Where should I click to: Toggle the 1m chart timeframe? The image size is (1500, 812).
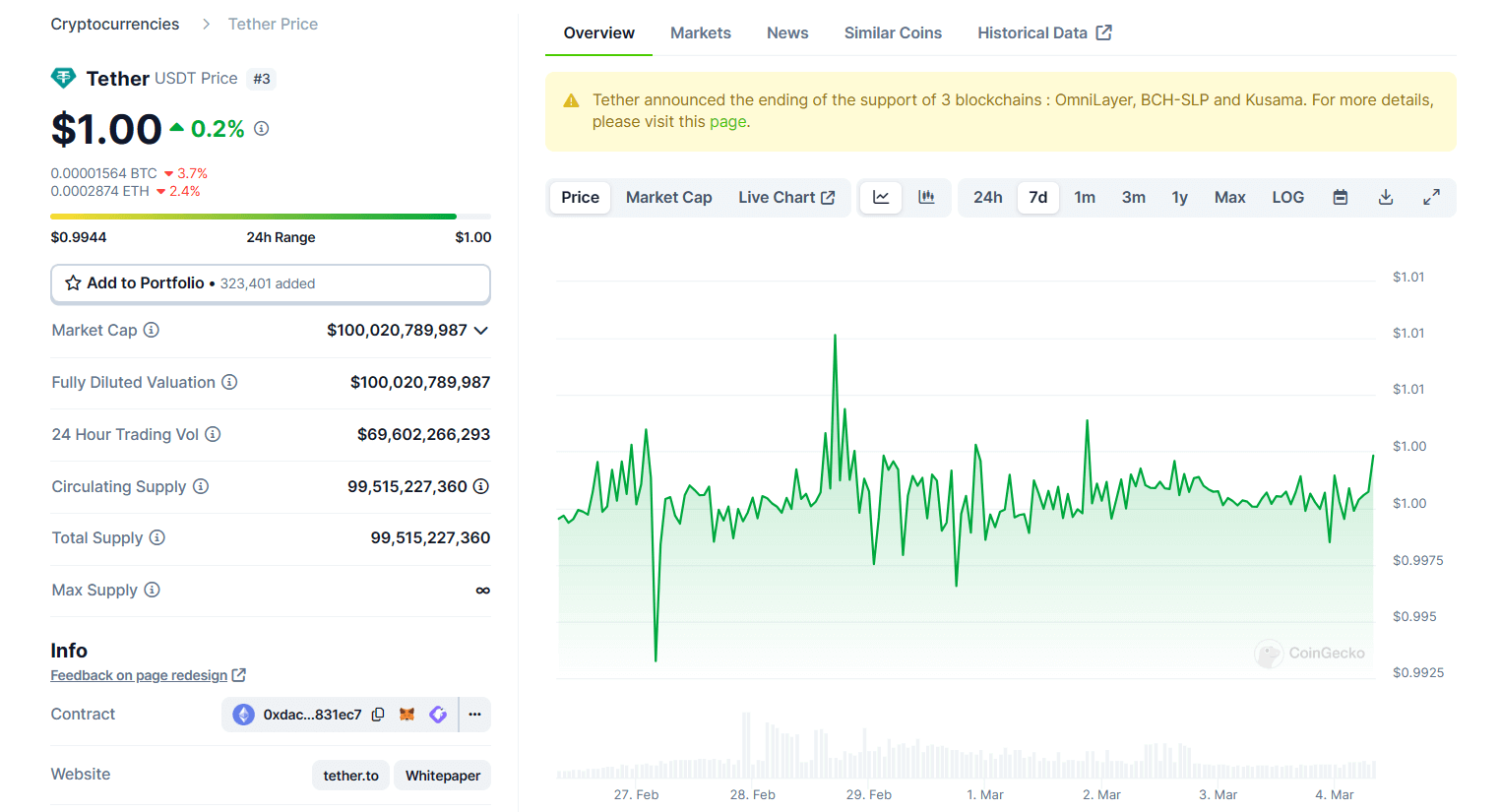point(1085,197)
